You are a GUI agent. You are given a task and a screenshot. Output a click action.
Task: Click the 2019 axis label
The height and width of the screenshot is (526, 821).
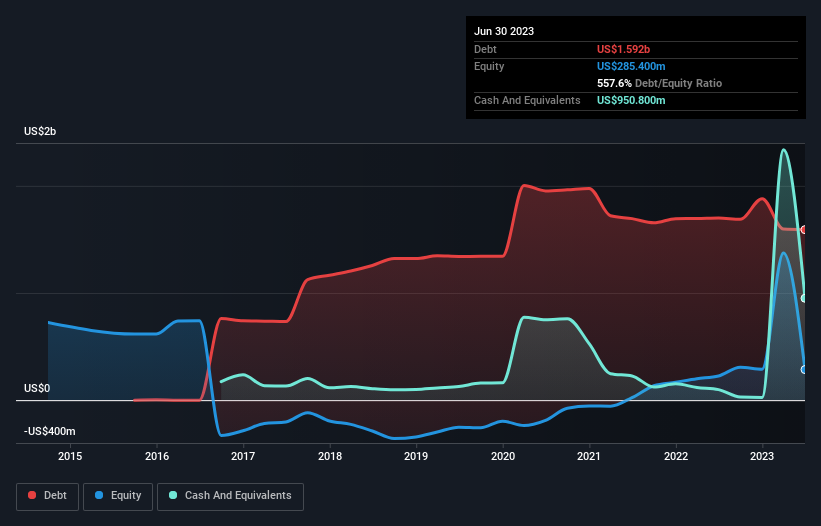(416, 456)
